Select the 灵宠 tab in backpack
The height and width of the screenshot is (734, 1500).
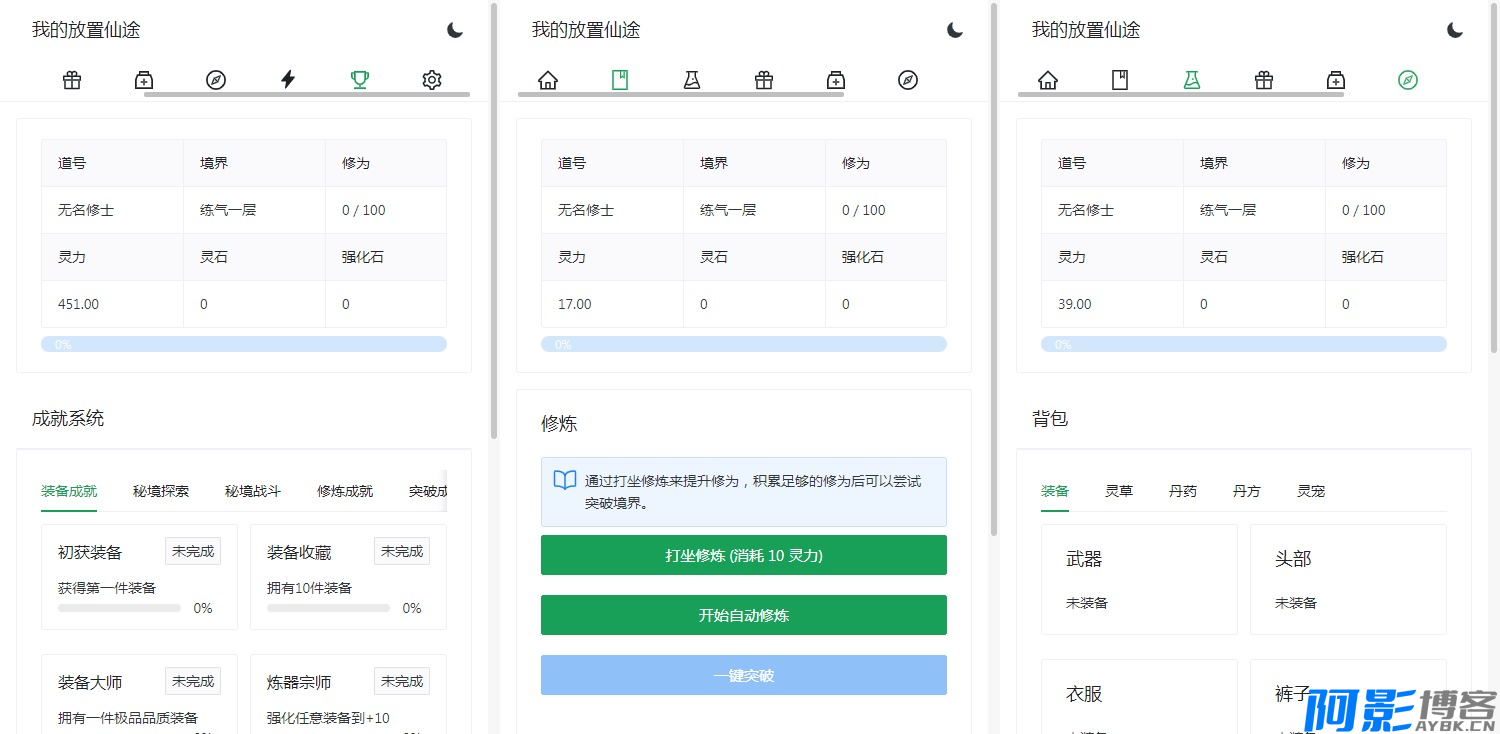(1311, 491)
